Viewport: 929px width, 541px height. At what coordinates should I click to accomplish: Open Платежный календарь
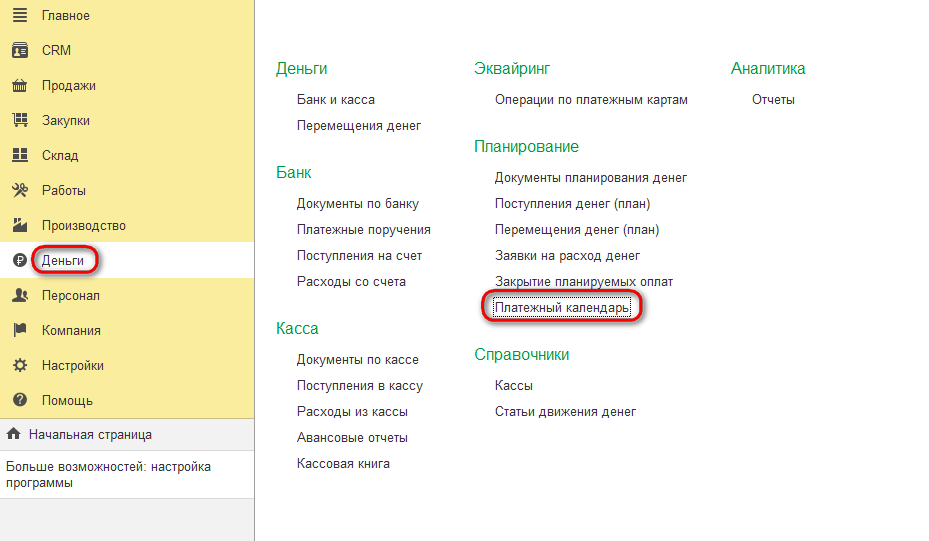562,308
